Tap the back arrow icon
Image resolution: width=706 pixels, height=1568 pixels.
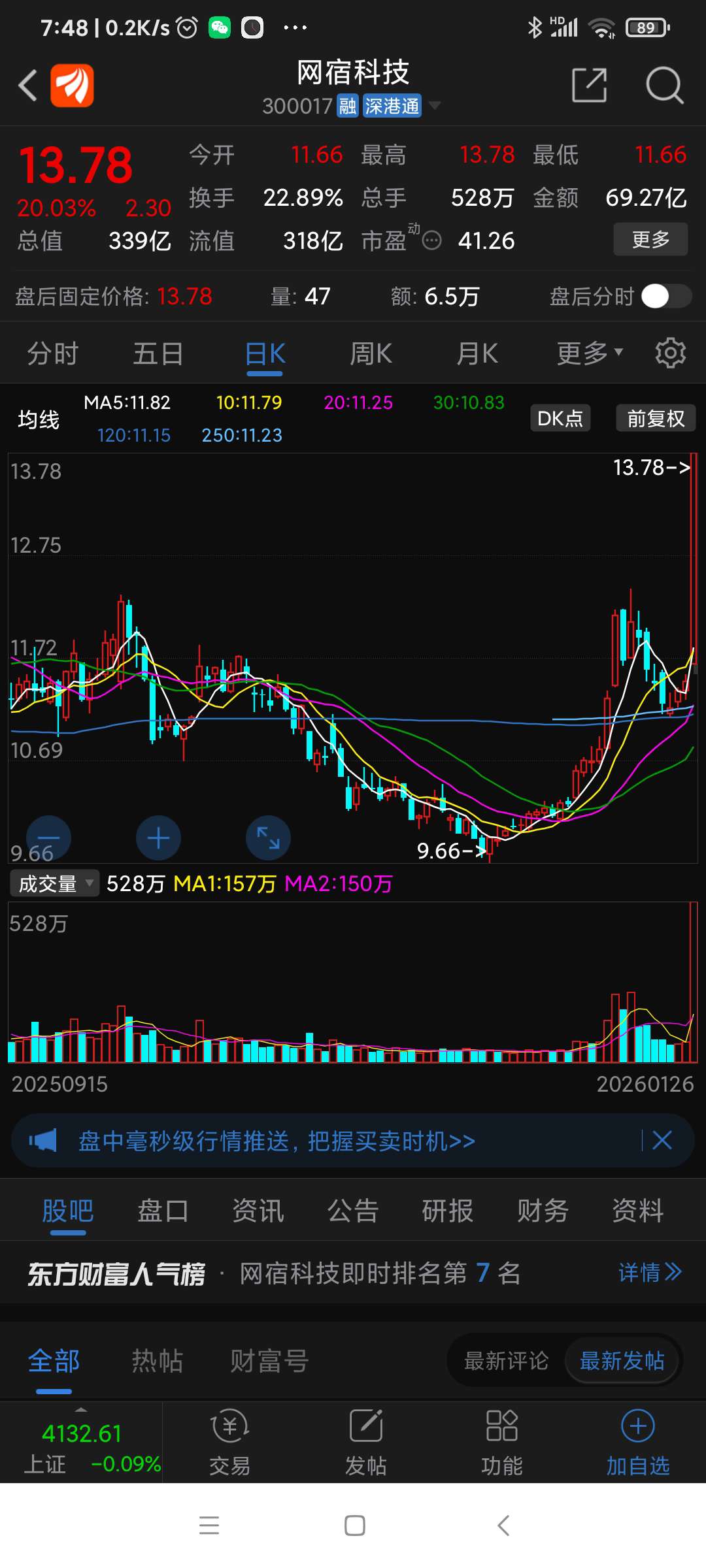click(x=27, y=86)
